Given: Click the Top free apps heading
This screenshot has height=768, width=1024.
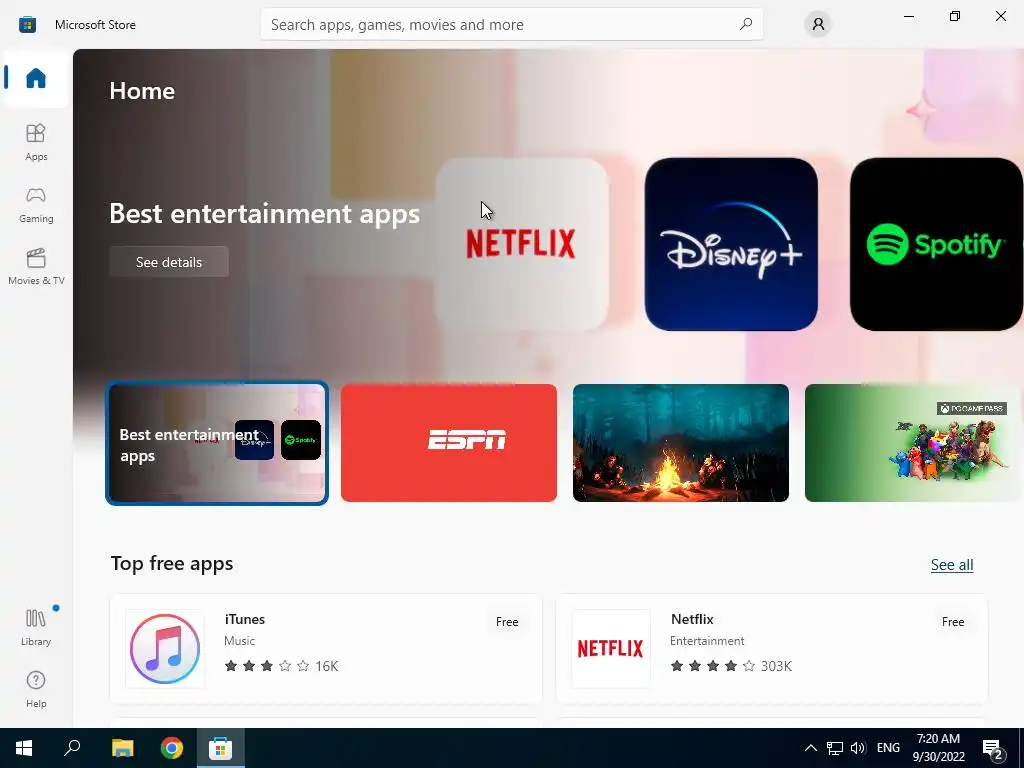Looking at the screenshot, I should click(172, 563).
